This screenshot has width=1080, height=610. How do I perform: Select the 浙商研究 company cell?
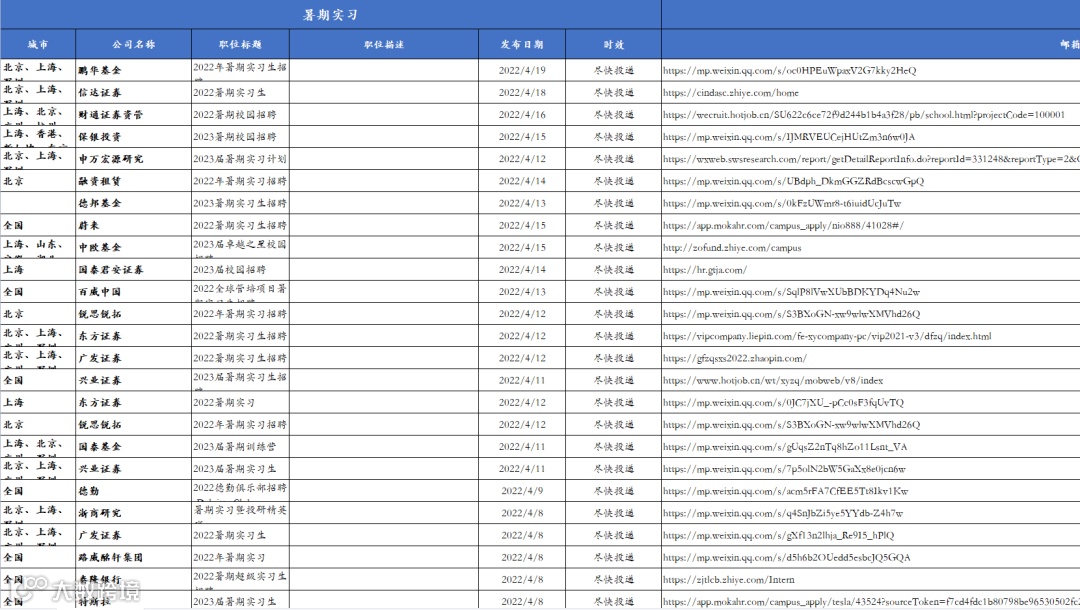[134, 513]
